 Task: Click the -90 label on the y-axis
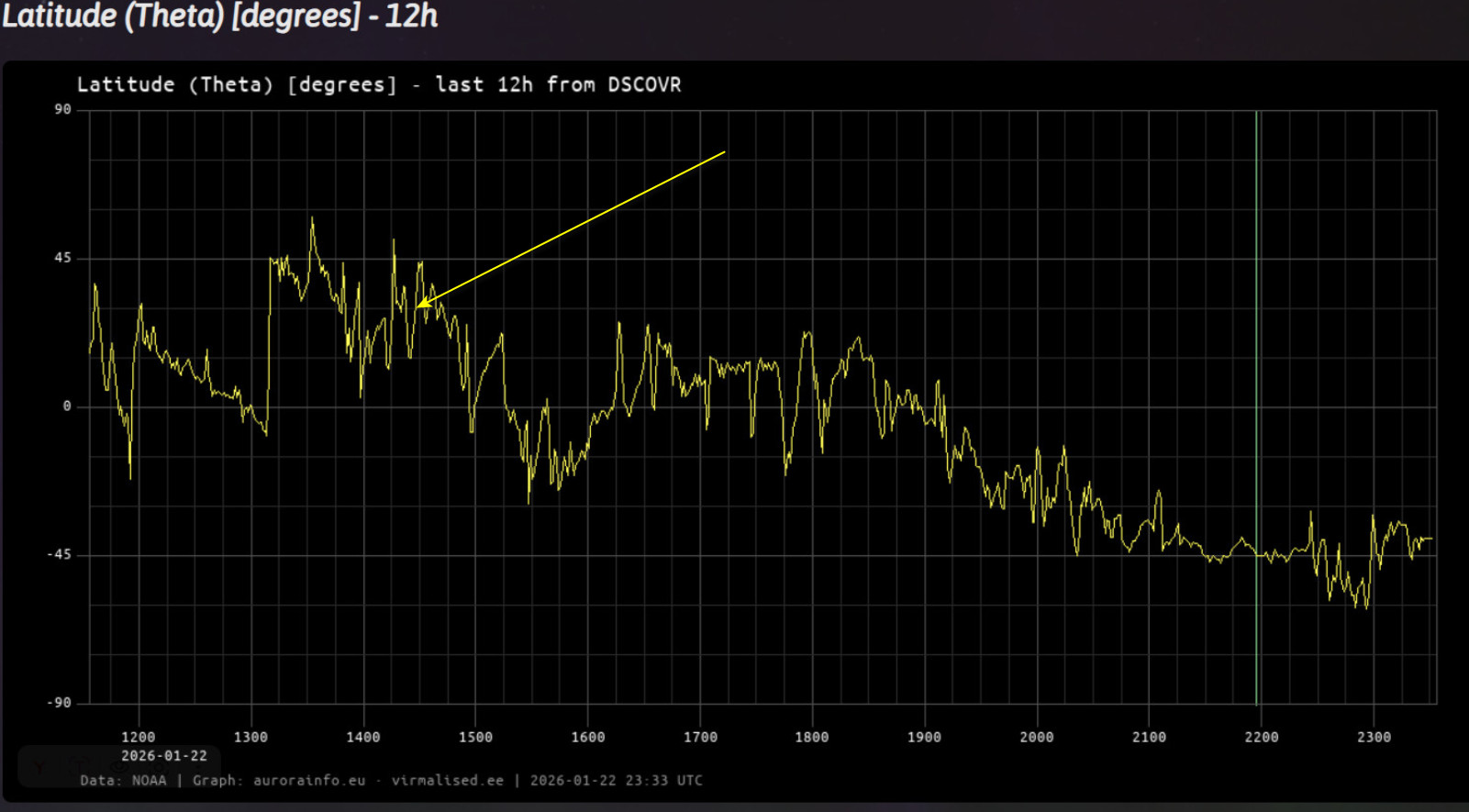pos(59,703)
